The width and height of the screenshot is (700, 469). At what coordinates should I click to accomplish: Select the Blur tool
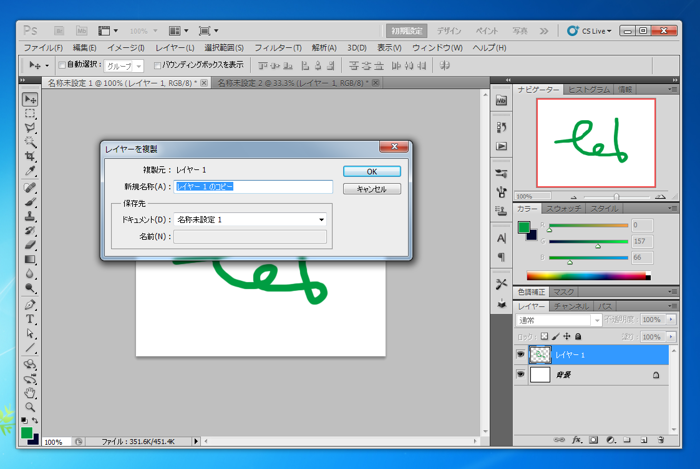pos(30,274)
